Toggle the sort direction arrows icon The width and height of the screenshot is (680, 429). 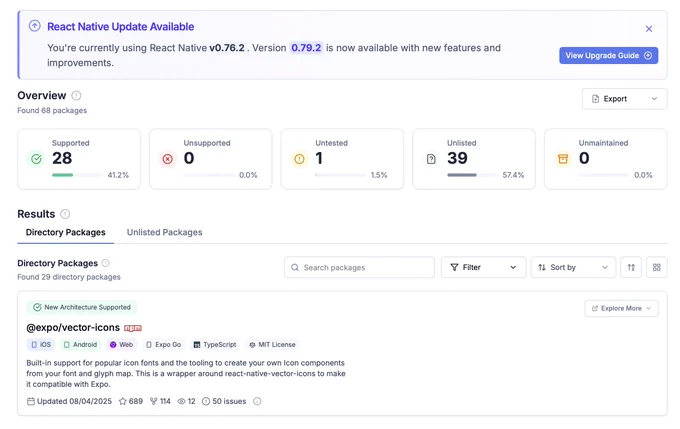click(631, 267)
